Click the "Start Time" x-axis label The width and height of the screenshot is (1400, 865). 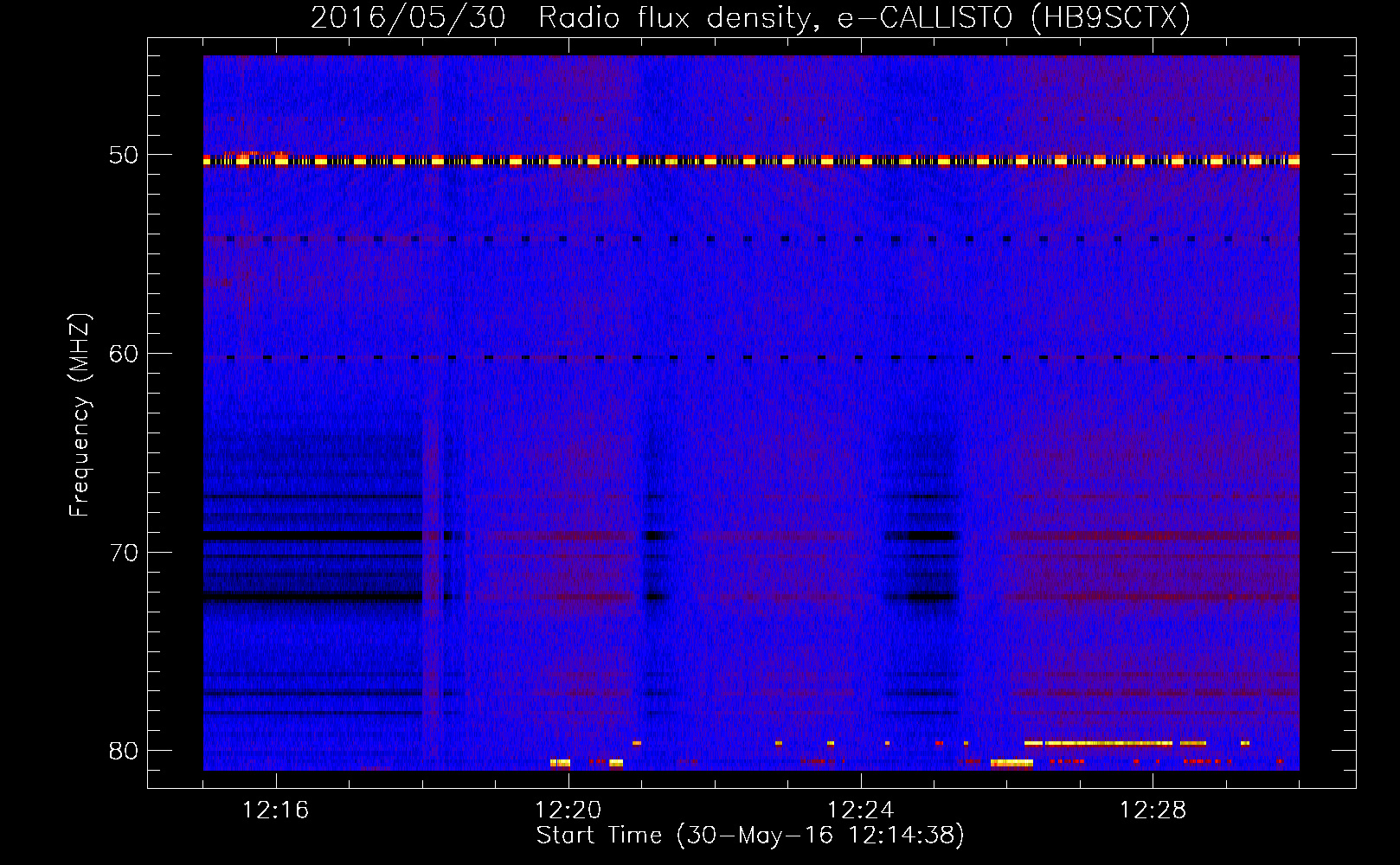[750, 836]
